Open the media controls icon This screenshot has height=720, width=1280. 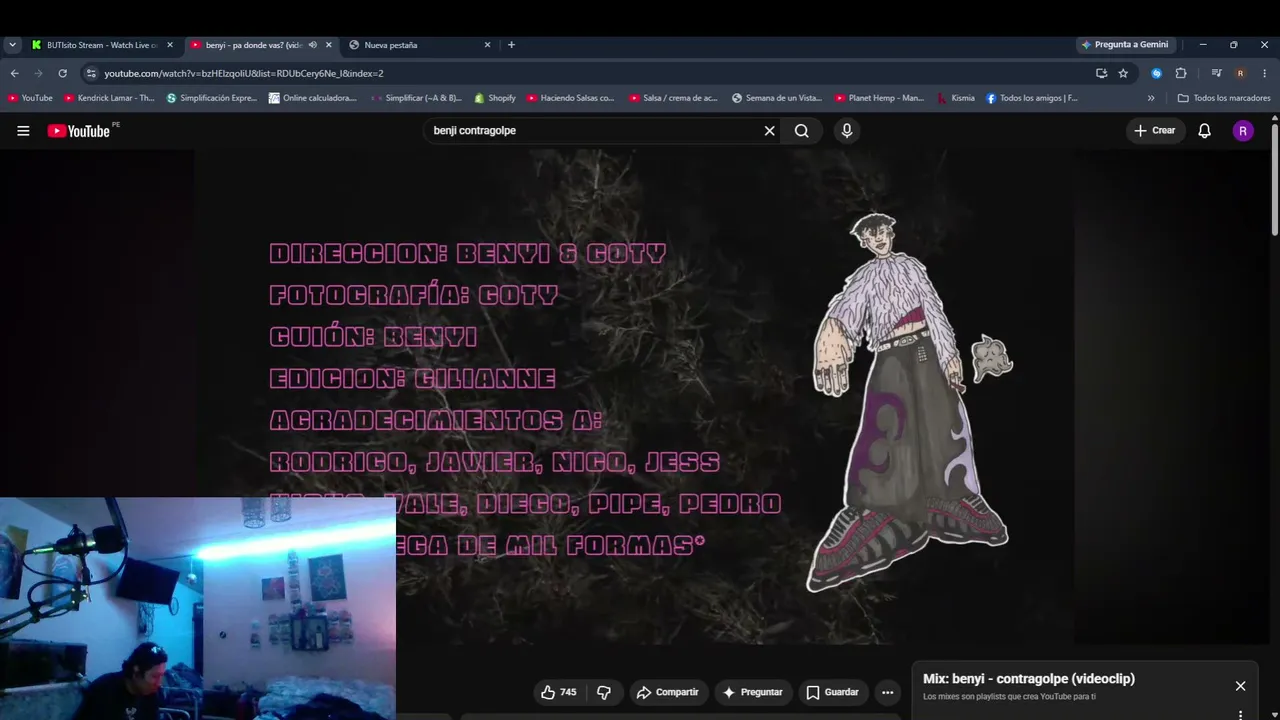point(1216,73)
